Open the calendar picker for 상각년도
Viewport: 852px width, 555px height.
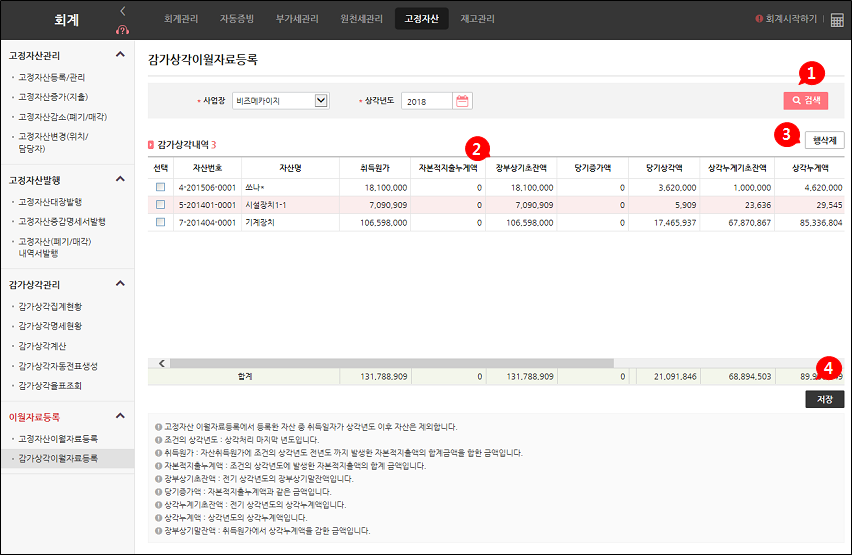462,101
